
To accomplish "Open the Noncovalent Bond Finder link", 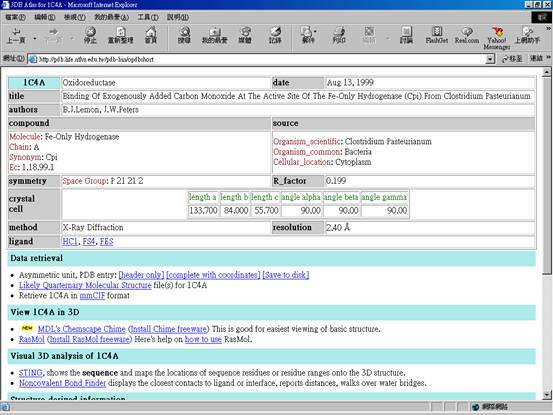I will point(62,383).
